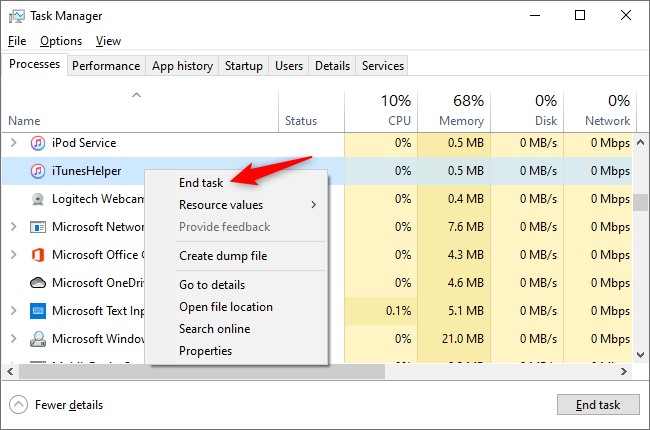Maximize the Task Manager window

[x=580, y=16]
